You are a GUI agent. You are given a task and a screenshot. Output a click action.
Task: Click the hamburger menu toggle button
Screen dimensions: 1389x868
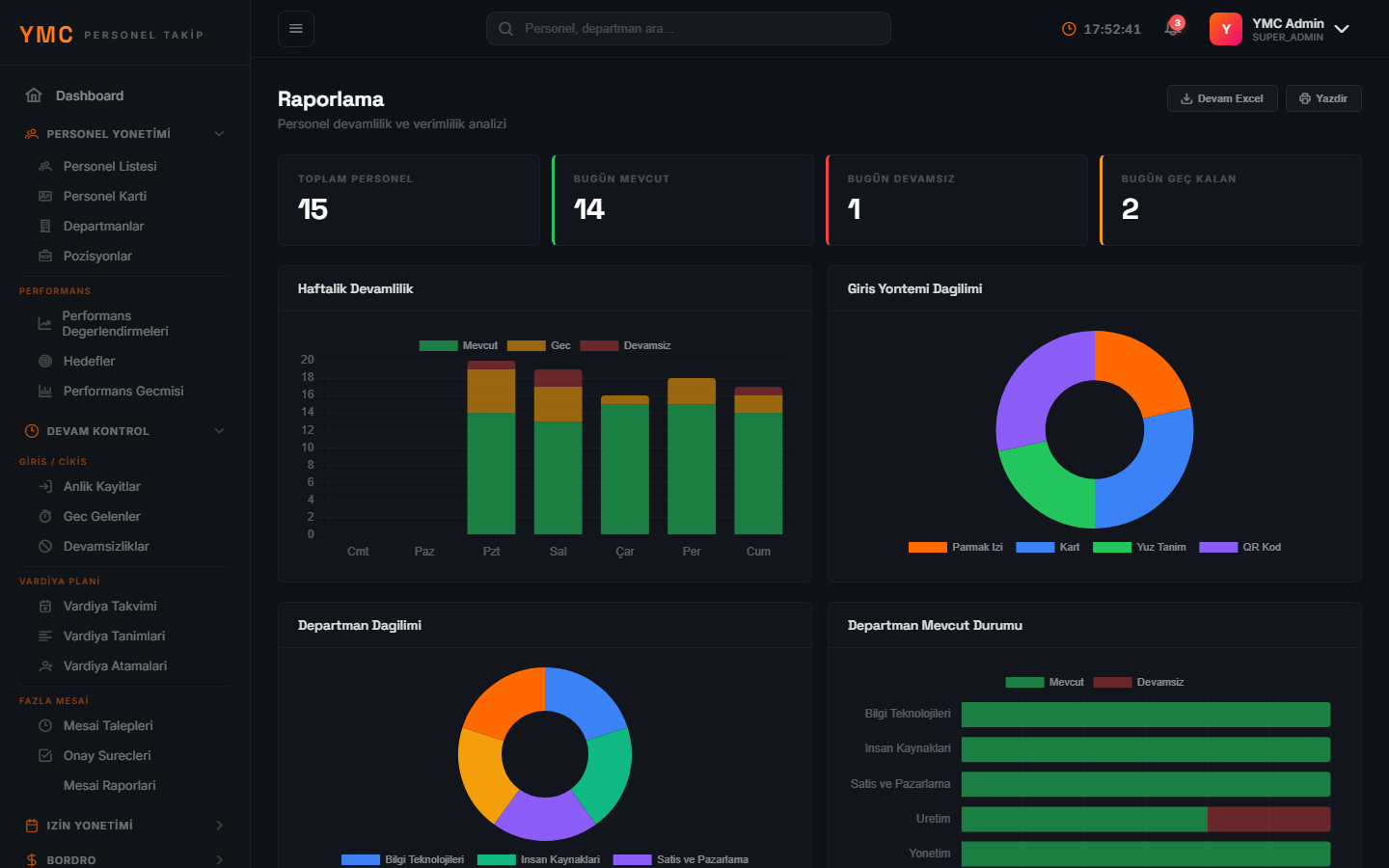tap(296, 29)
